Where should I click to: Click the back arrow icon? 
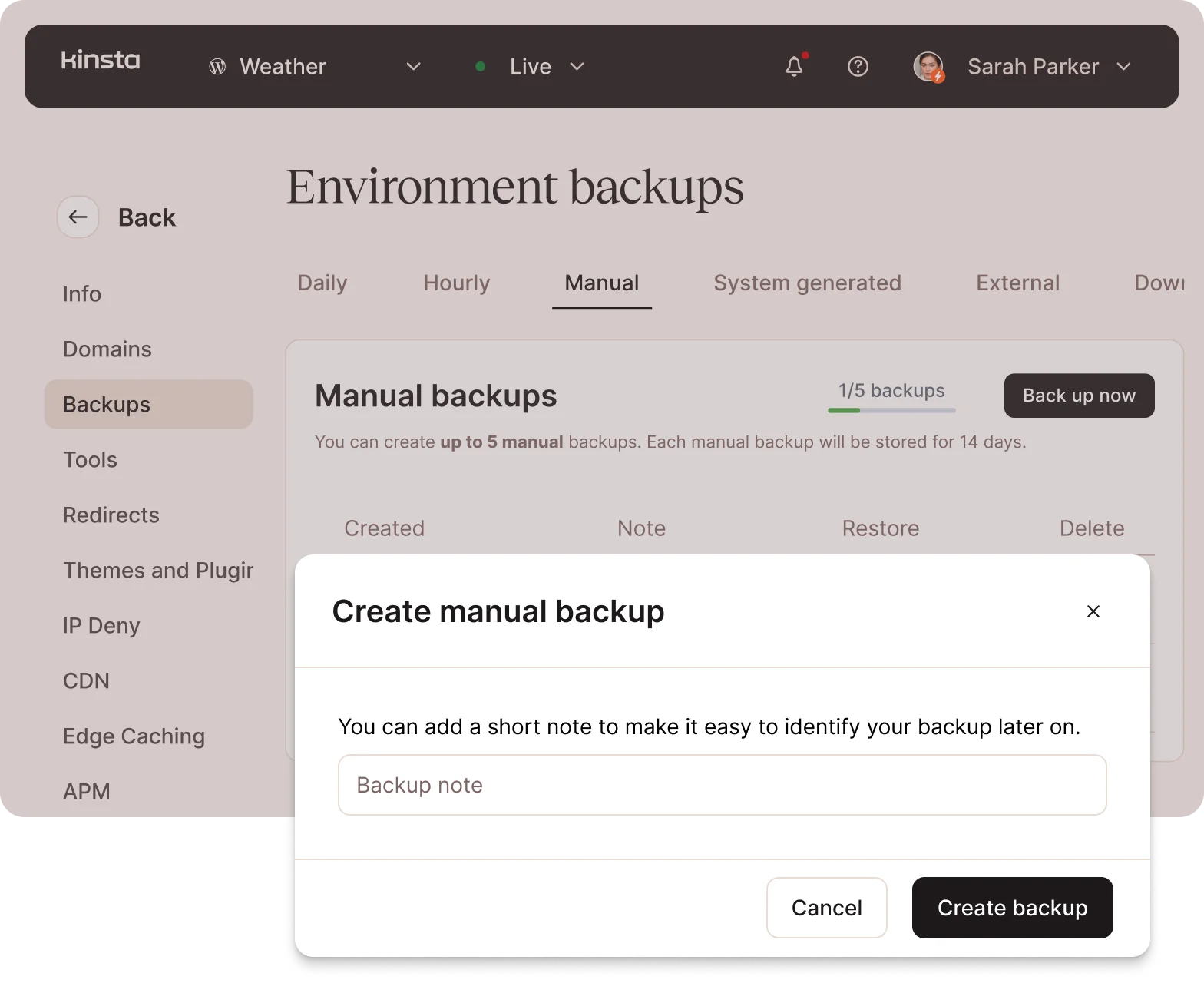click(x=78, y=217)
